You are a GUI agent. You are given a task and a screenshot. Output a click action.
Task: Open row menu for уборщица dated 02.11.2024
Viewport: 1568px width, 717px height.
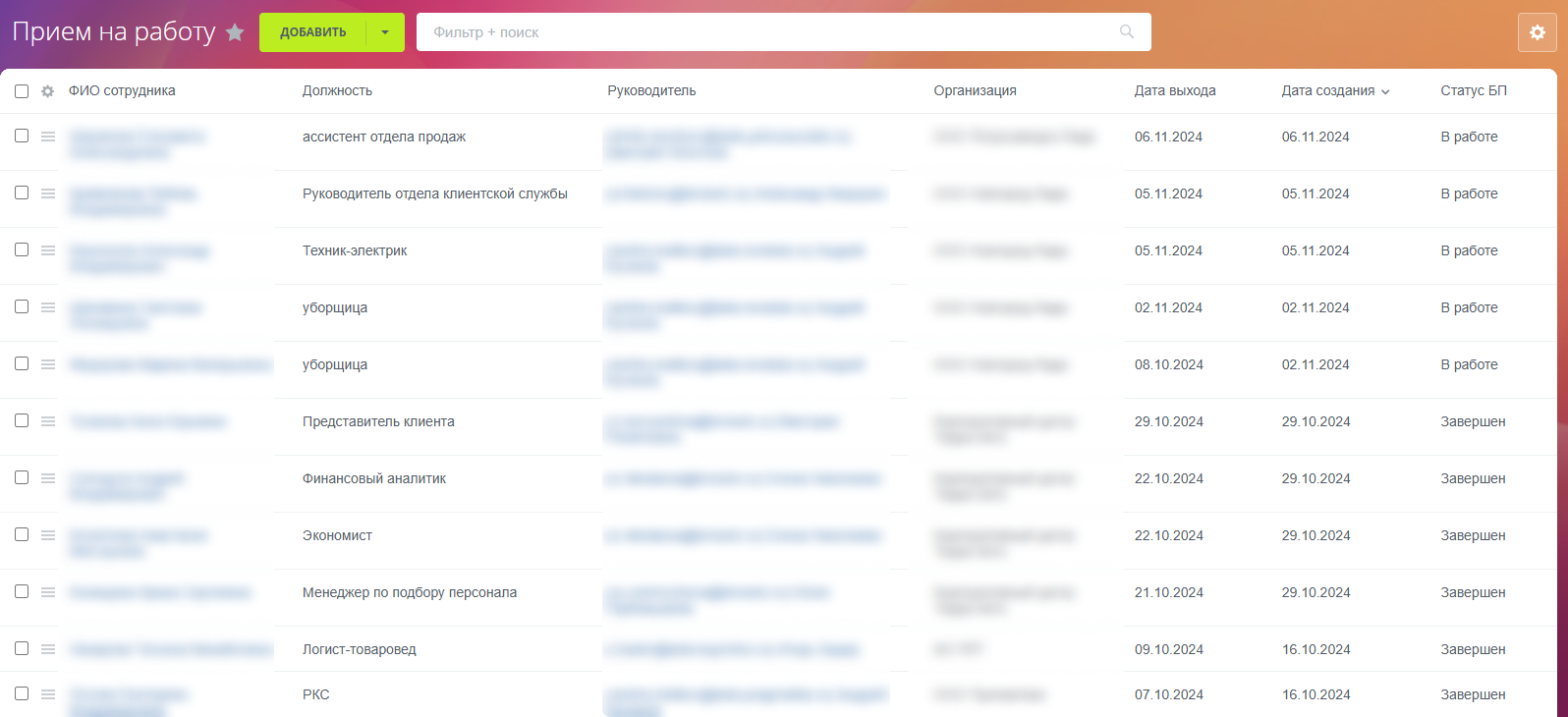click(x=47, y=306)
